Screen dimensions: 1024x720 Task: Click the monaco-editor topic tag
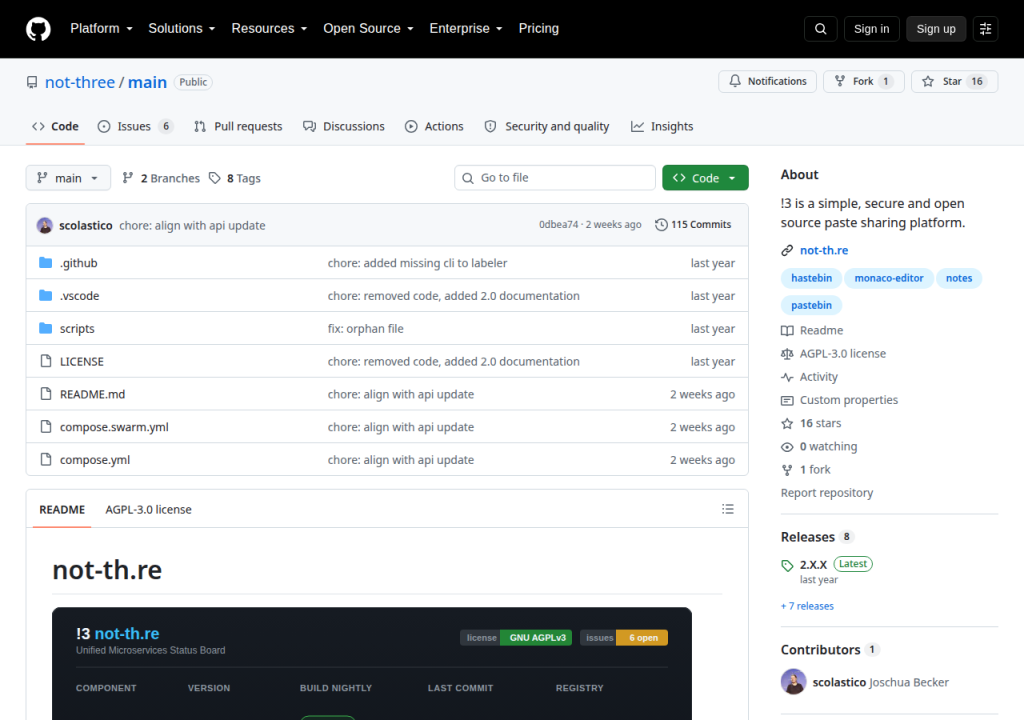[889, 278]
